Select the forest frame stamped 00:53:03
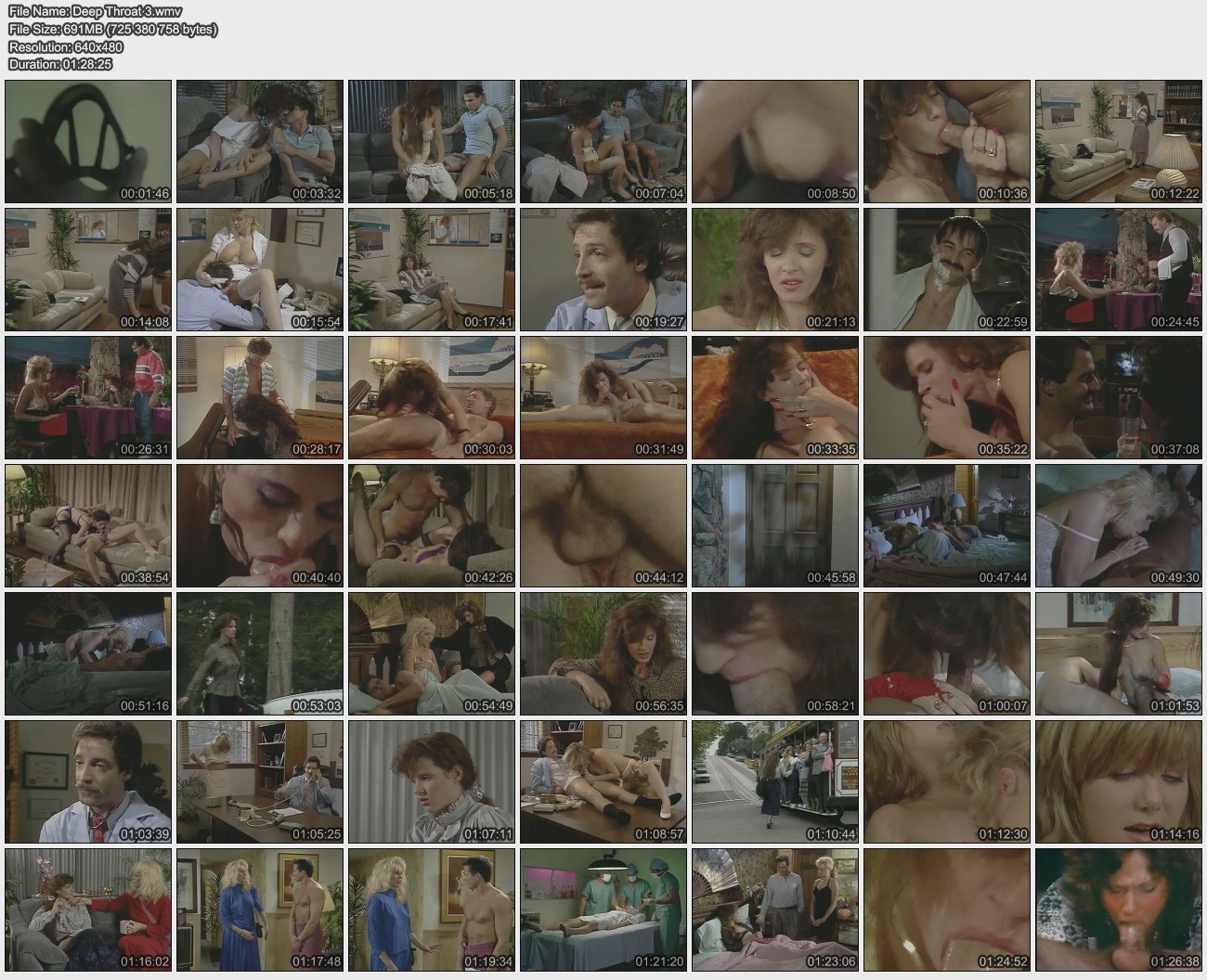This screenshot has height=980, width=1207. coord(260,653)
